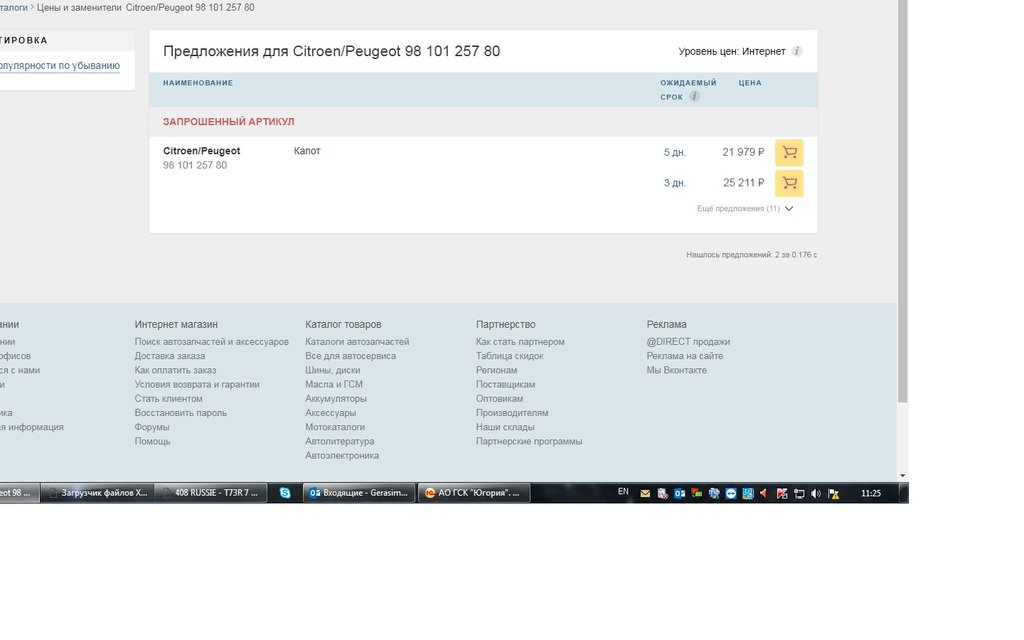Open Масла и ГСМ link

pyautogui.click(x=334, y=385)
